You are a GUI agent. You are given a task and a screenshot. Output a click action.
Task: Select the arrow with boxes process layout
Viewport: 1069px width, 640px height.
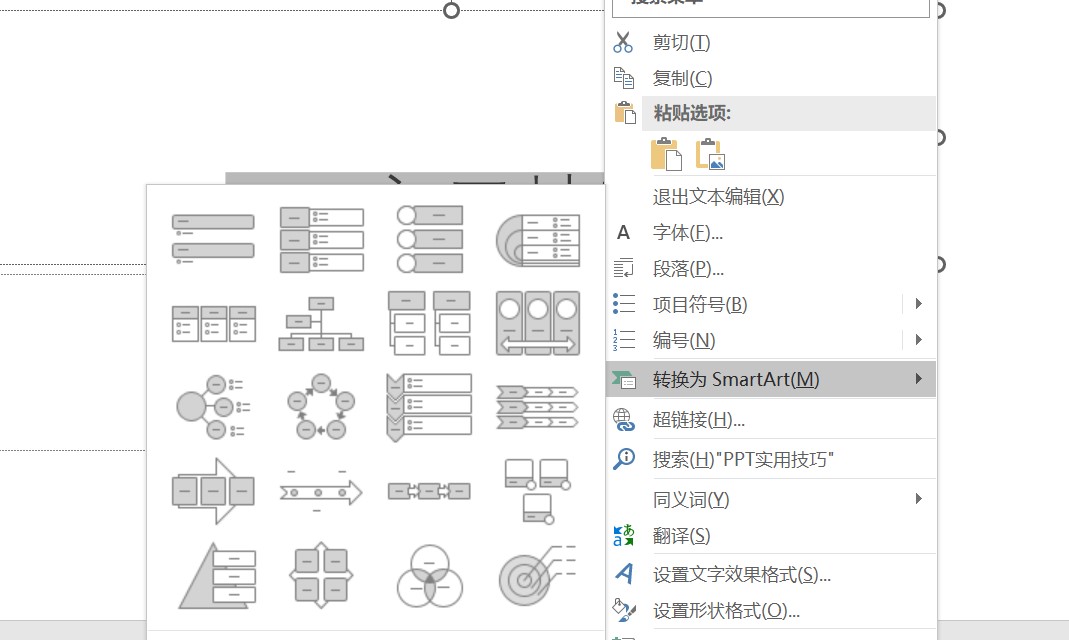212,491
